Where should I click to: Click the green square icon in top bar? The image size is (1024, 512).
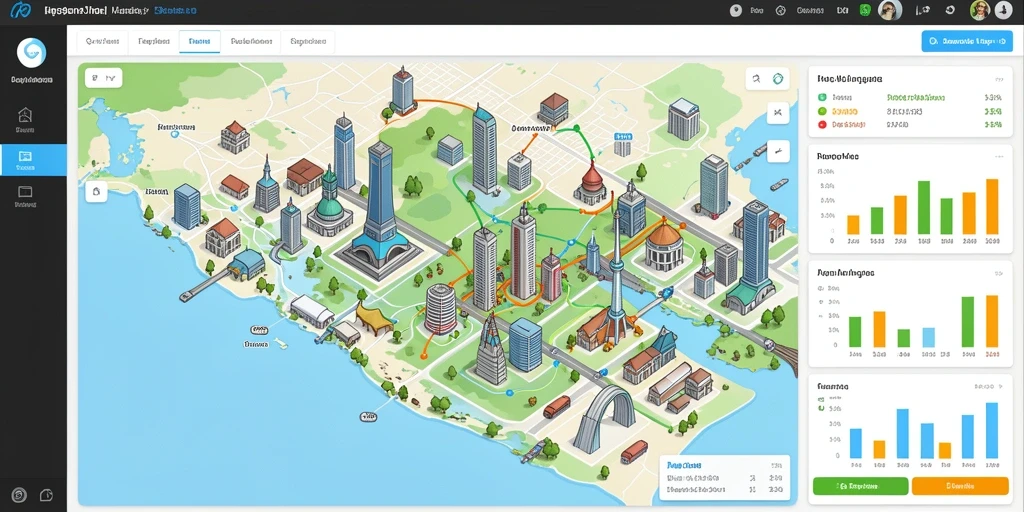coord(866,10)
